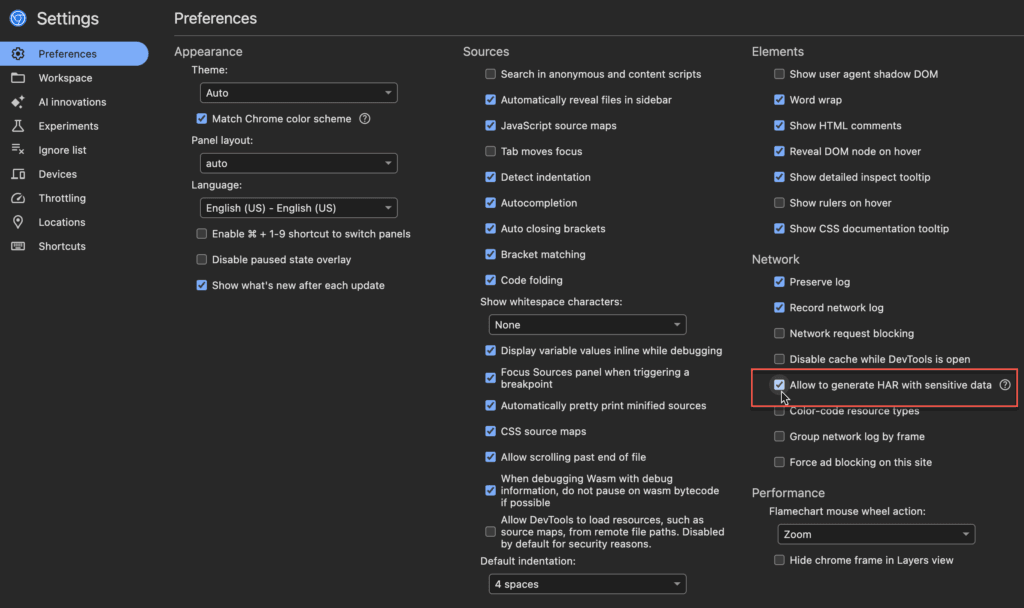The image size is (1024, 608).
Task: Click the Locations pin icon
Action: (17, 222)
